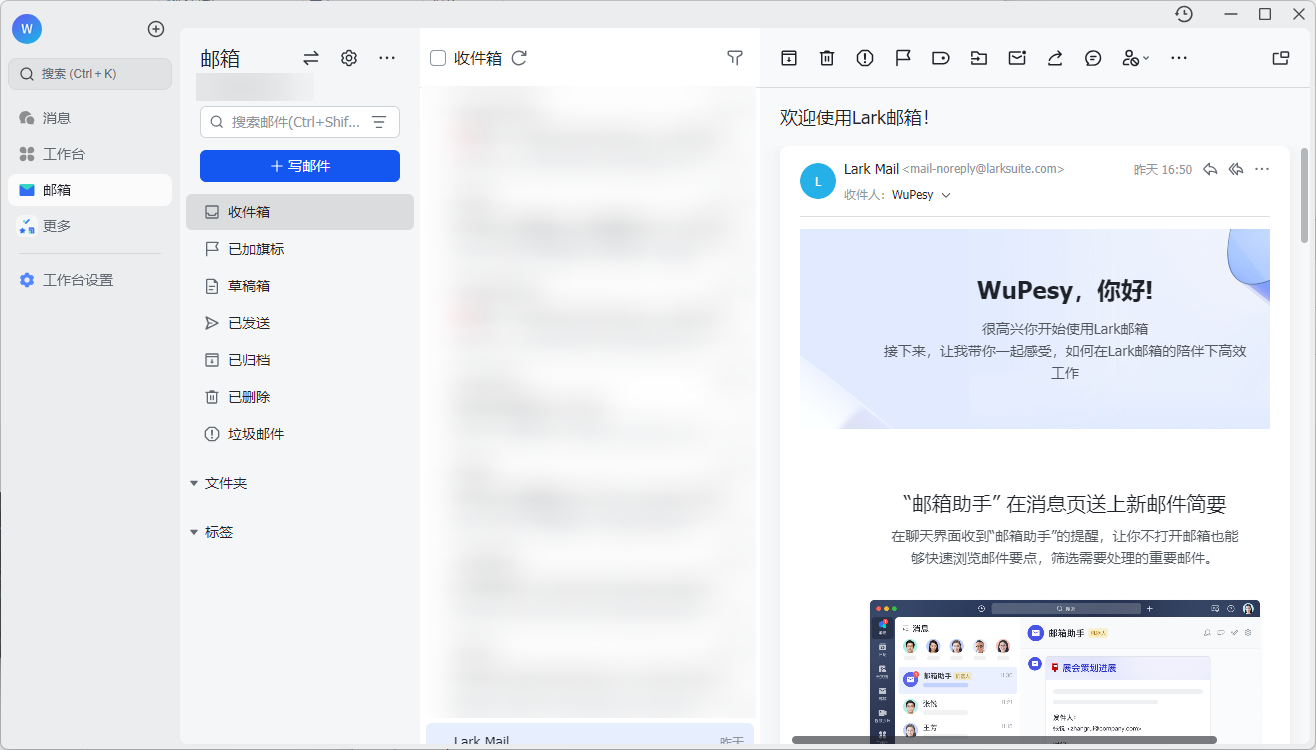Viewport: 1316px width, 750px height.
Task: Click the reply-all arrow in the message header
Action: point(1236,169)
